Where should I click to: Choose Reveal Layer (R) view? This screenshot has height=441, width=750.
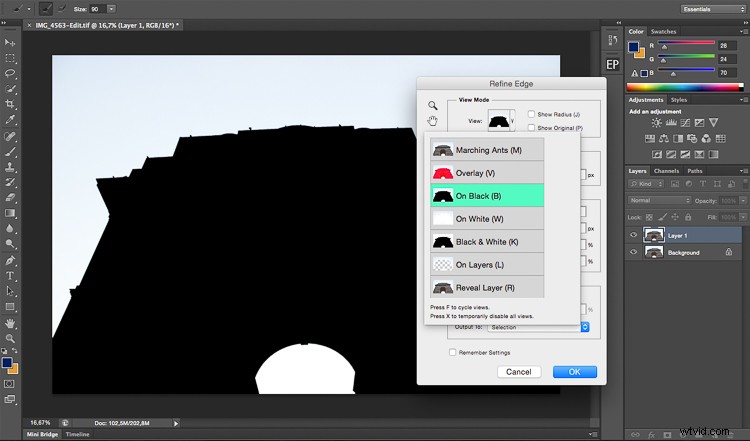pos(487,287)
